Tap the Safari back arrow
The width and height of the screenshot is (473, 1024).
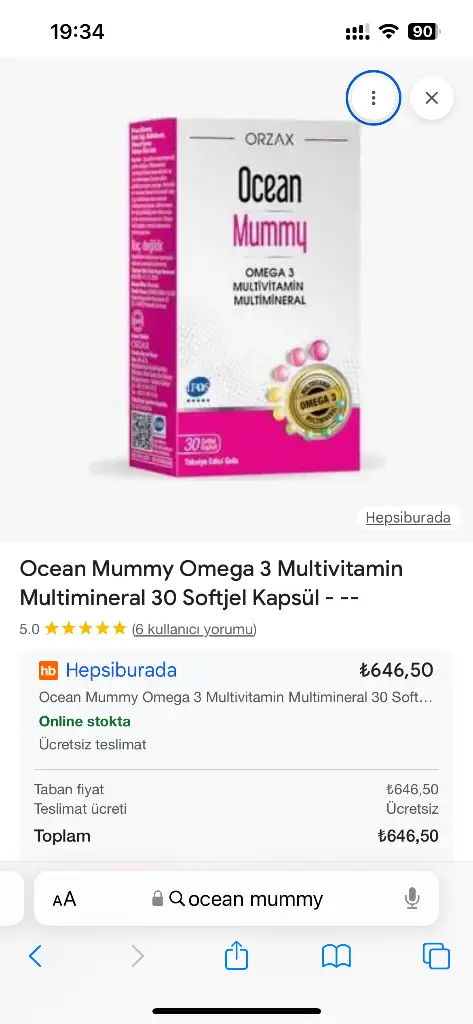[35, 957]
